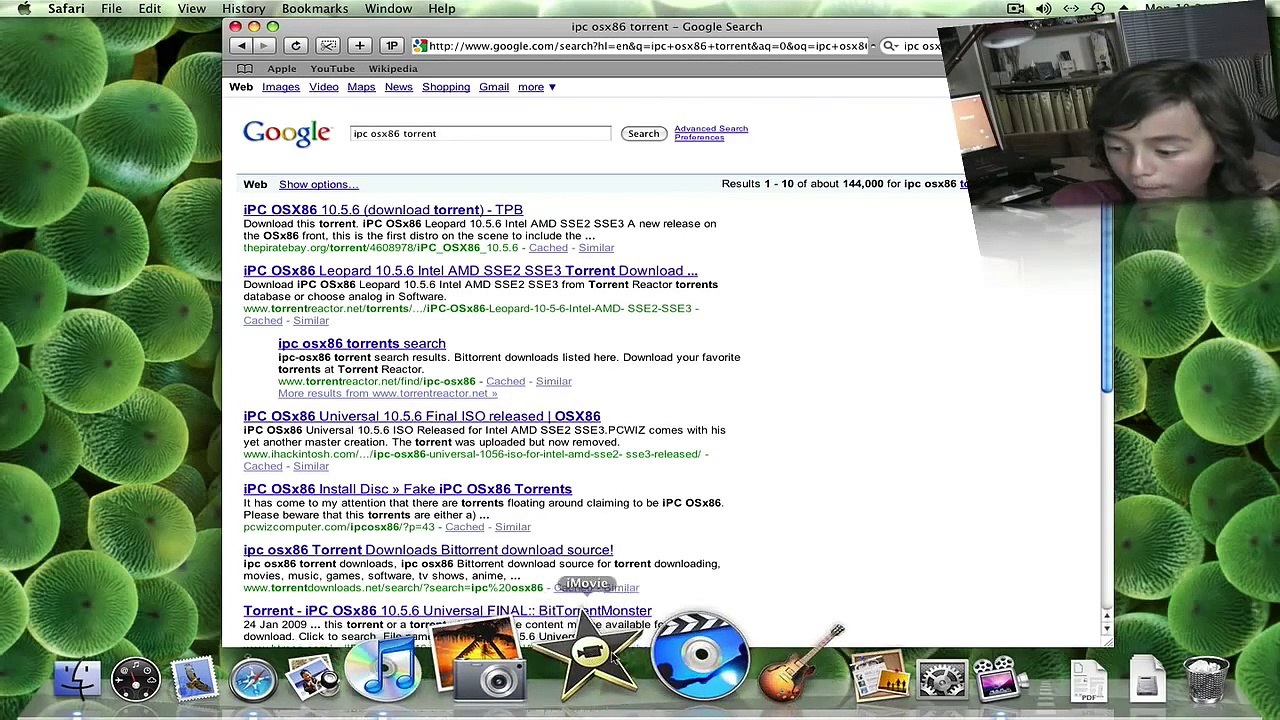Switch to Google Images

pos(280,87)
